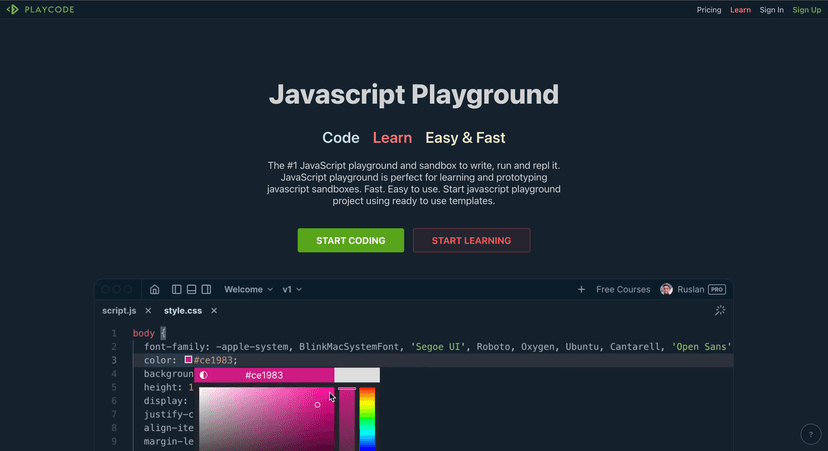Click the PRO badge

coord(716,289)
